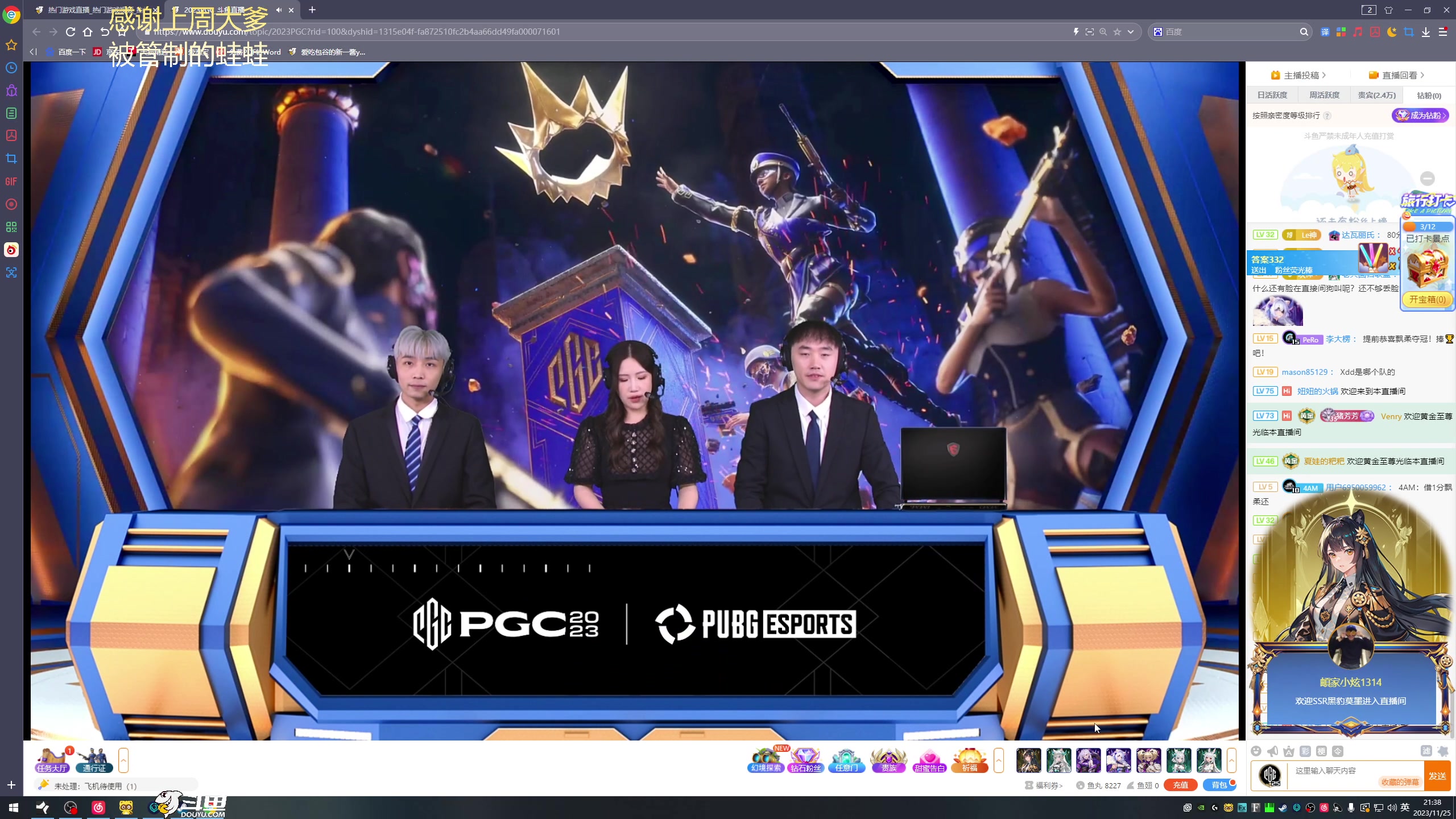Switch to the 周活跃度 tab

tap(1325, 95)
